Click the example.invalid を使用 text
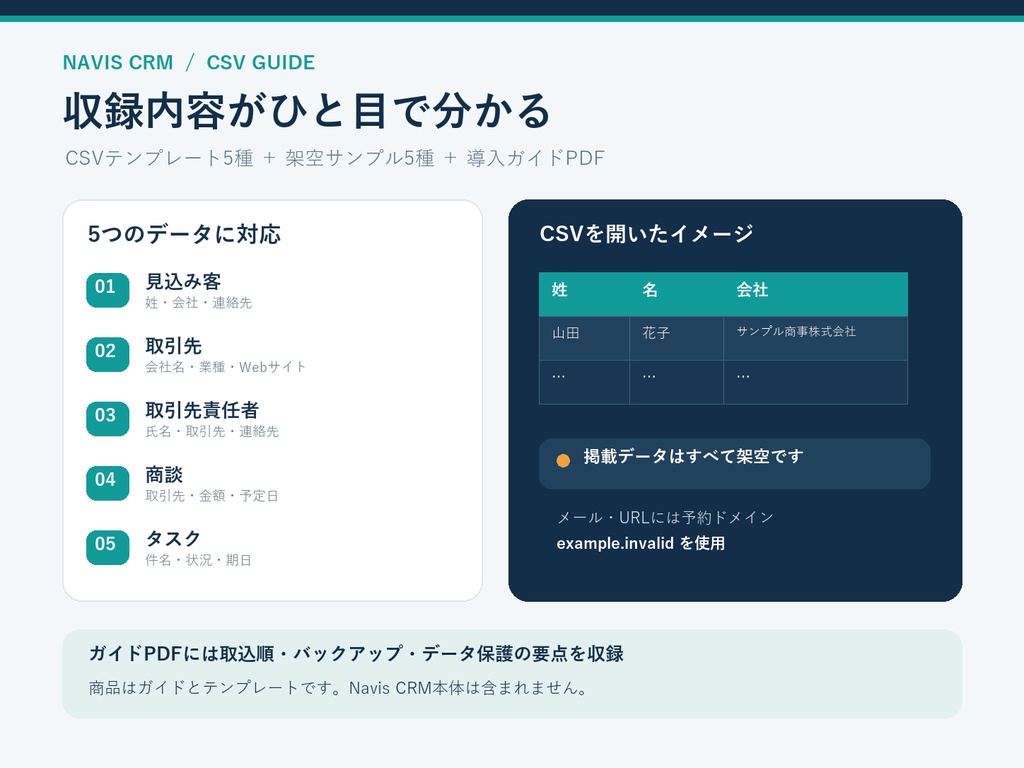This screenshot has width=1024, height=768. tap(641, 543)
